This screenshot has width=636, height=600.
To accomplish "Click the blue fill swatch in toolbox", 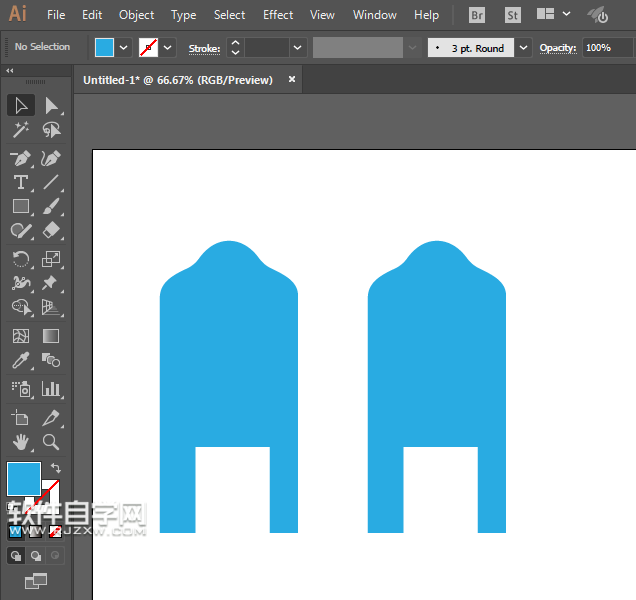I will tap(24, 479).
